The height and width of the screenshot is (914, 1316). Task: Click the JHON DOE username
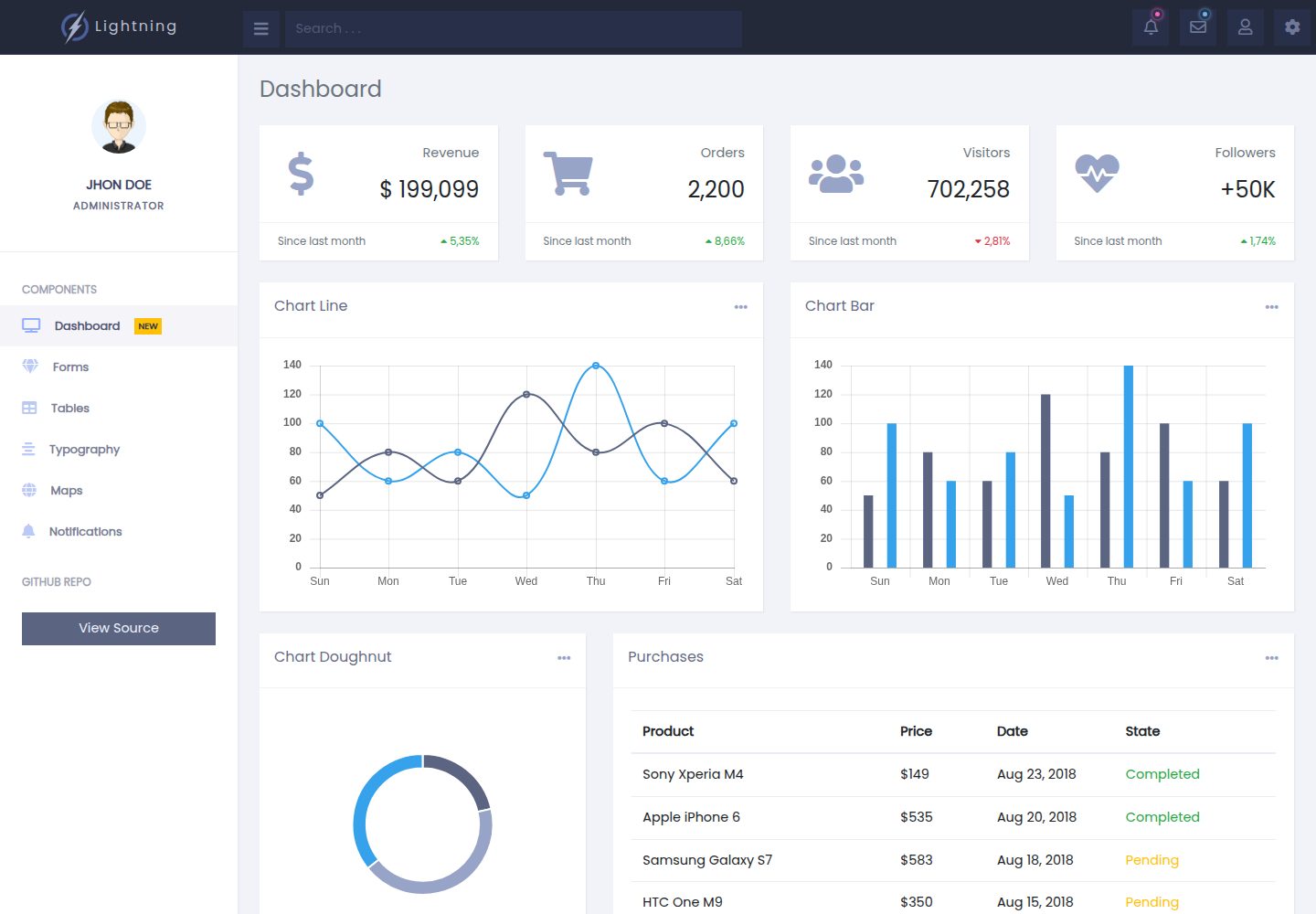[x=119, y=185]
